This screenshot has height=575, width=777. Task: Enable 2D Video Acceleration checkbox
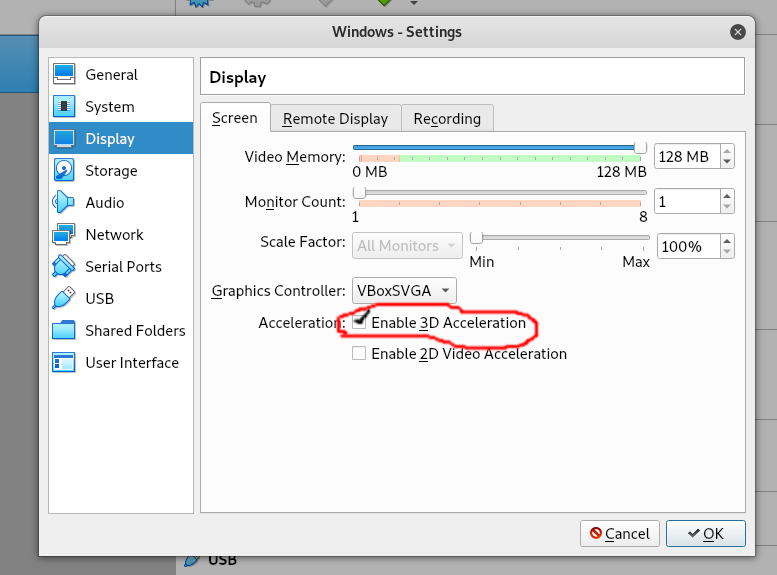pos(359,353)
